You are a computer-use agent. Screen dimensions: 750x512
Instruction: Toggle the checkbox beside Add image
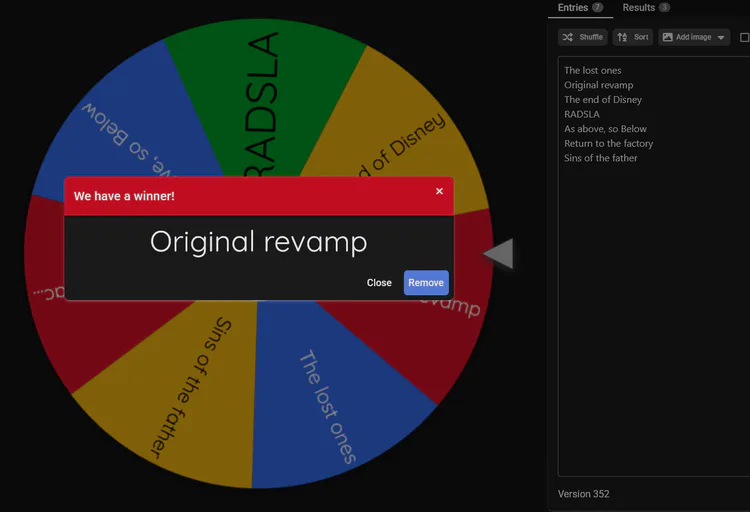tap(744, 37)
